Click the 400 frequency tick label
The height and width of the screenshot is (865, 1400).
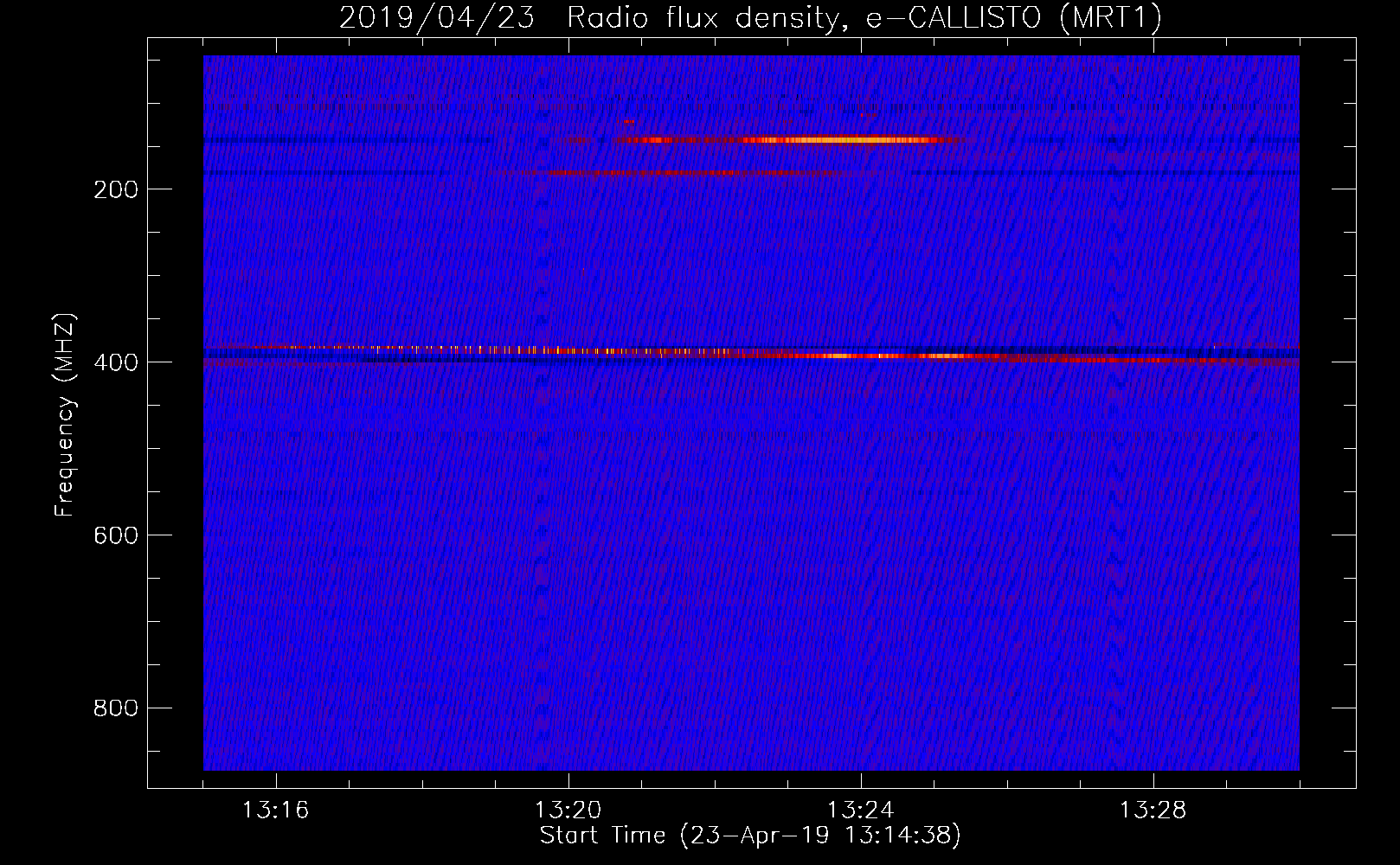116,362
